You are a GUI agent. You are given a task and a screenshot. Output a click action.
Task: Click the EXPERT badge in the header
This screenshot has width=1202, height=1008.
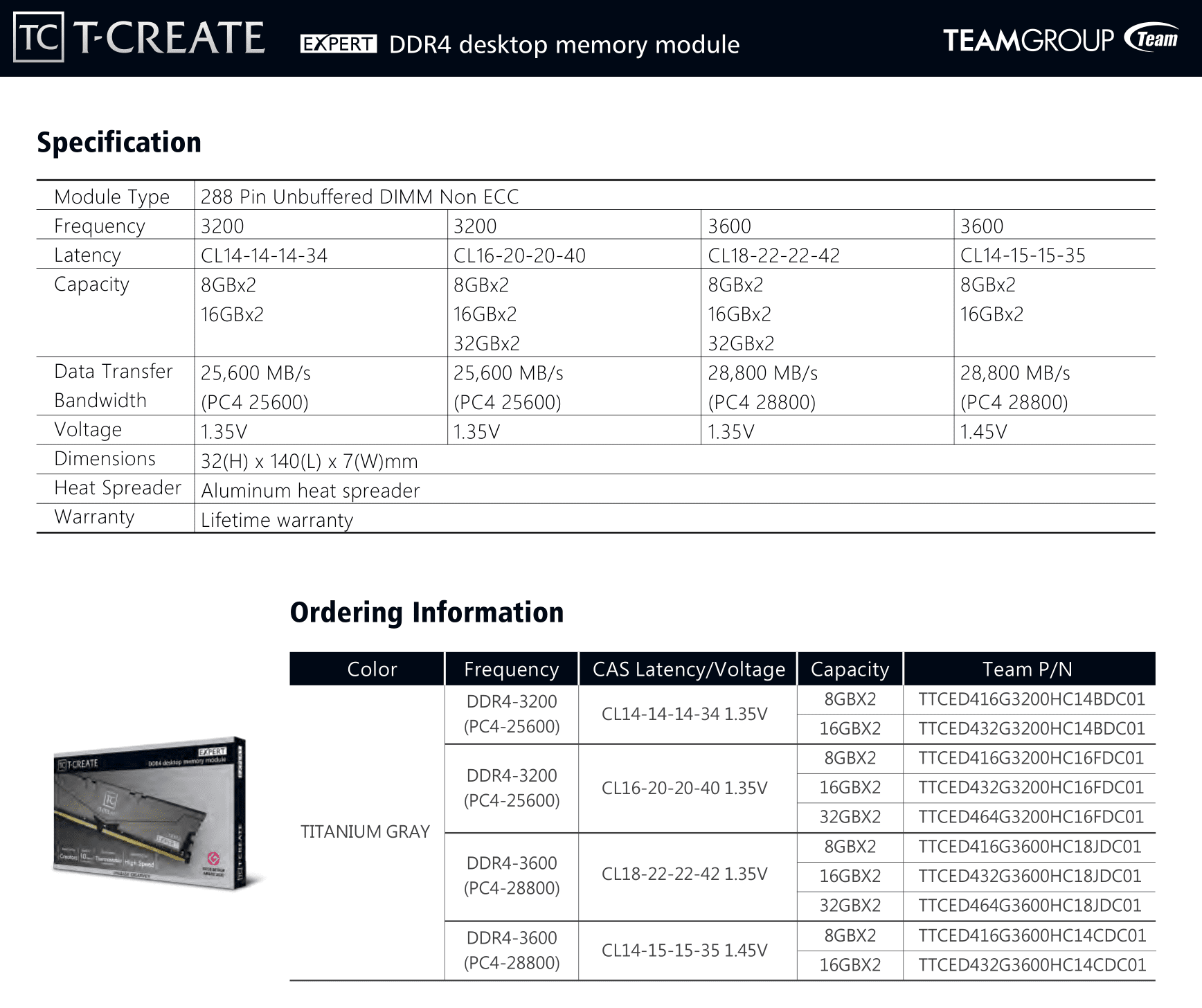pyautogui.click(x=339, y=44)
